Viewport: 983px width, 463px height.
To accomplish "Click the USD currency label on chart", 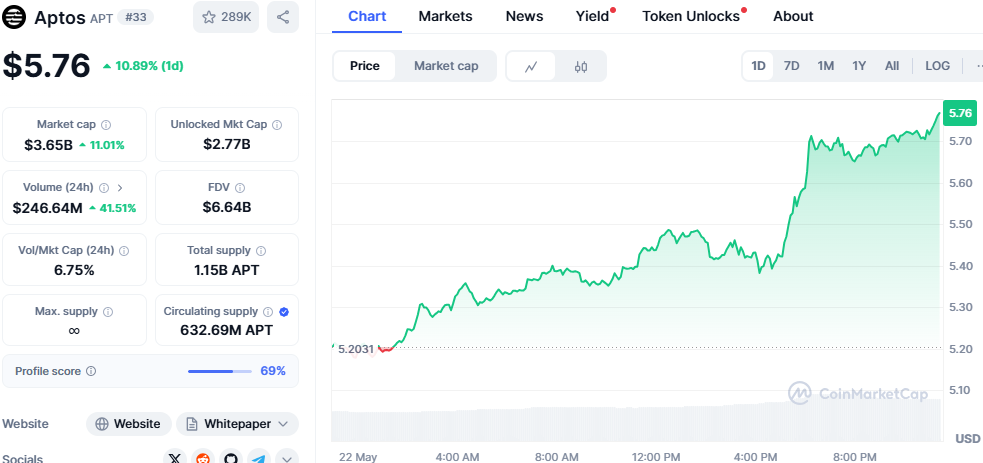I will [967, 437].
